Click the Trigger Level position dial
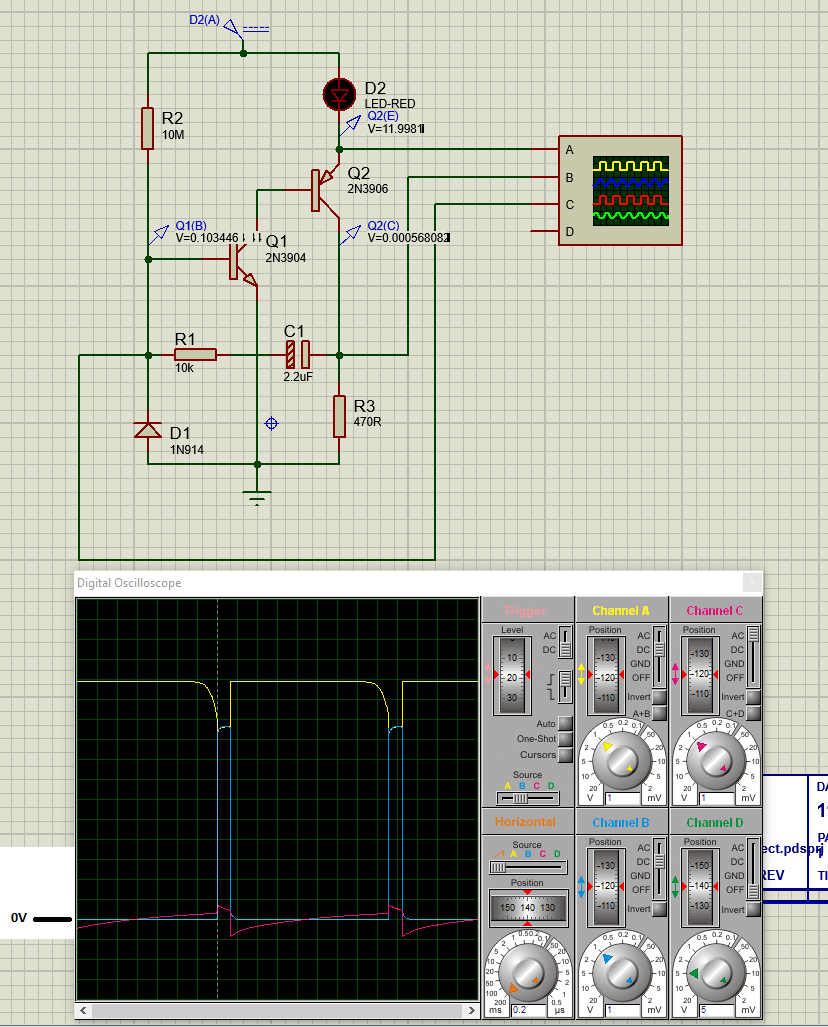Viewport: 828px width, 1027px height. pos(512,675)
